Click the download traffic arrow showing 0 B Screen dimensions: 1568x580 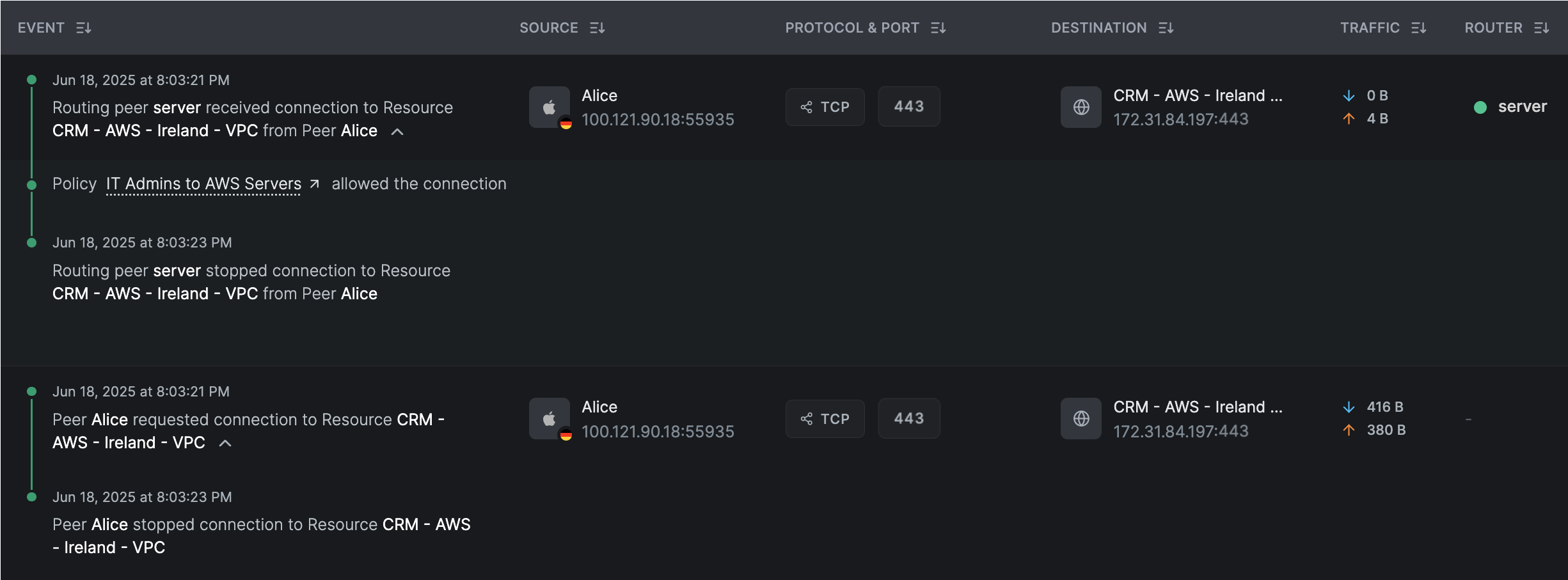(1350, 95)
